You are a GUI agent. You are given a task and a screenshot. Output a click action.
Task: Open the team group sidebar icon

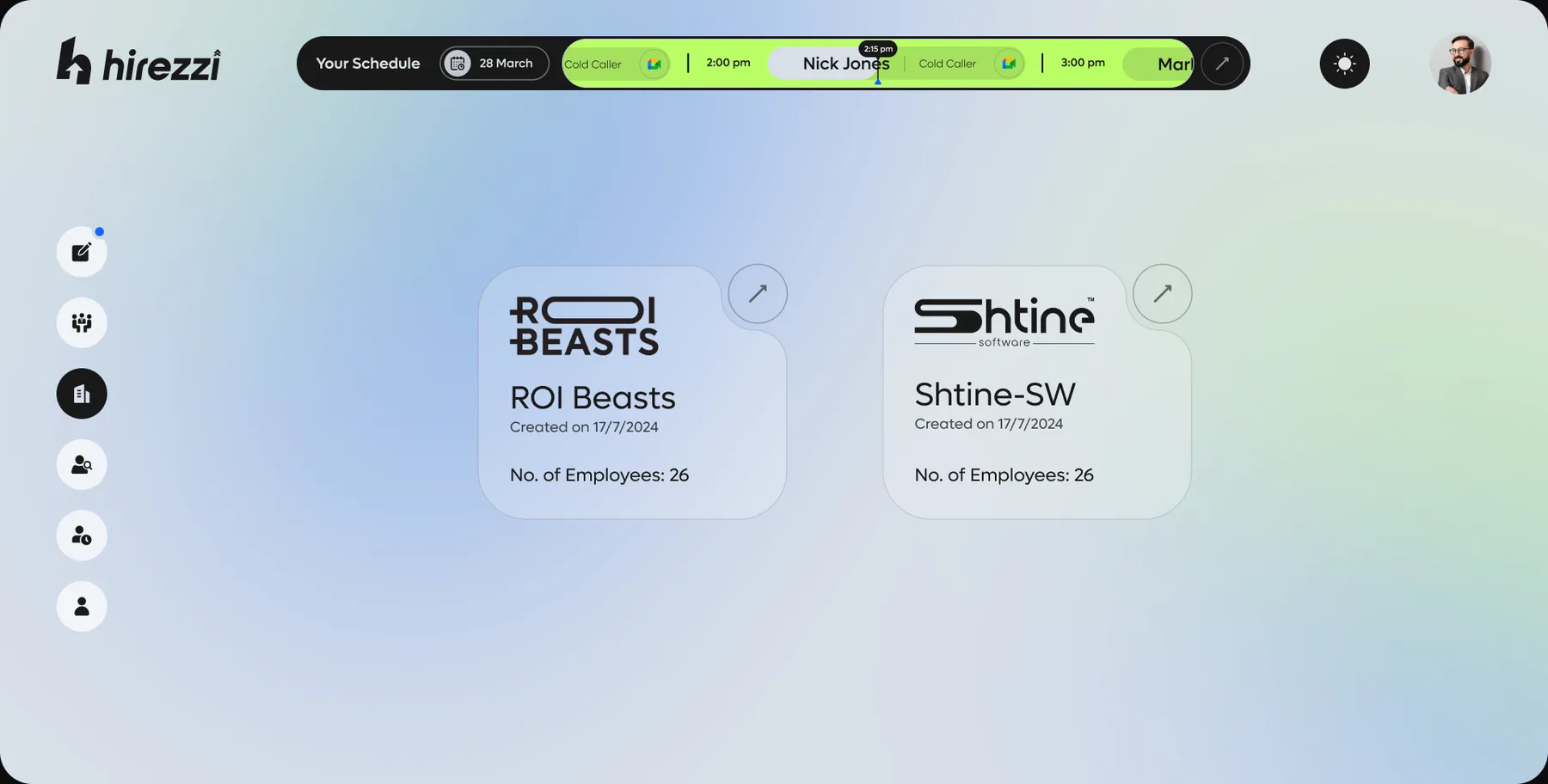(x=82, y=323)
